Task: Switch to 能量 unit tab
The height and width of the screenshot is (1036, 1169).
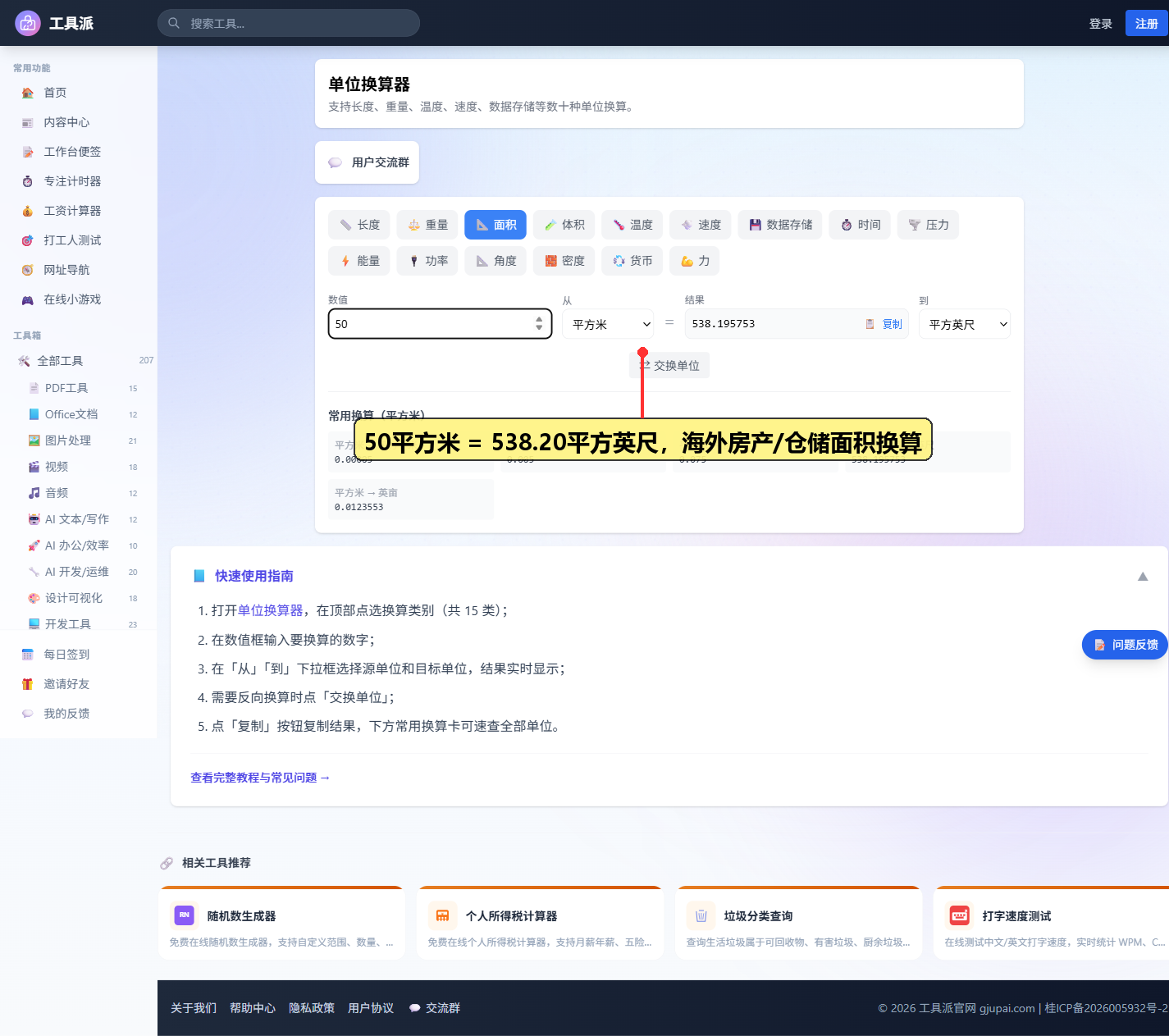Action: pyautogui.click(x=359, y=261)
